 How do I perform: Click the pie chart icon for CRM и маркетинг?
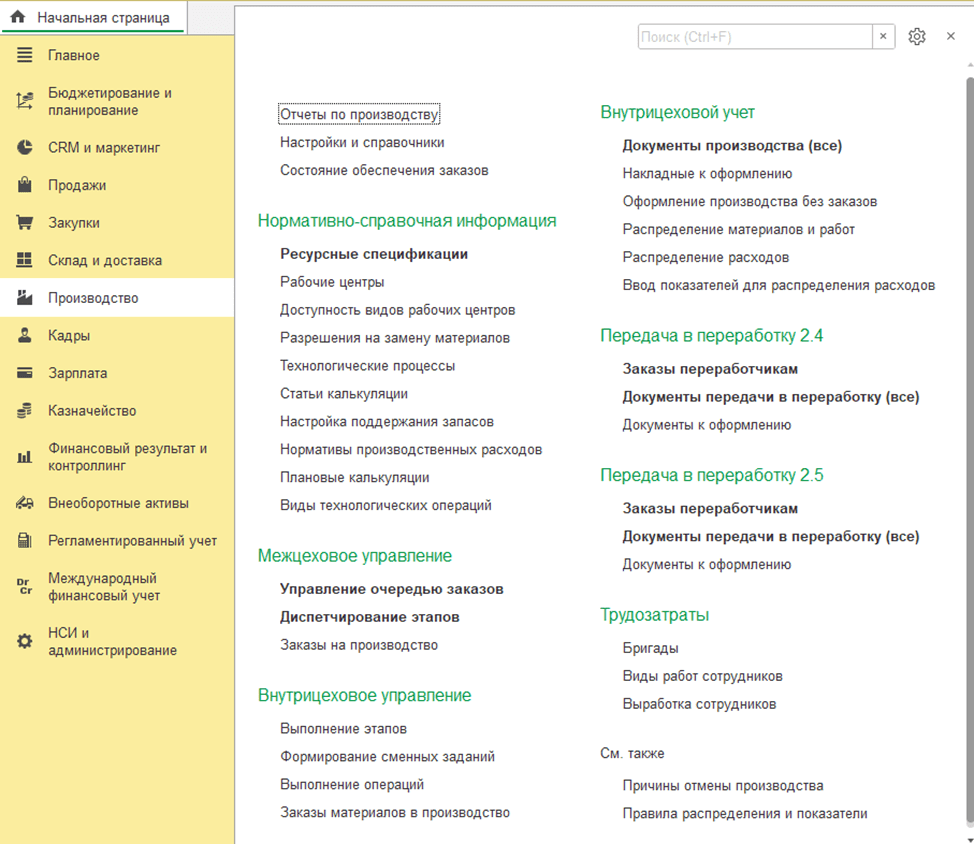[x=25, y=148]
